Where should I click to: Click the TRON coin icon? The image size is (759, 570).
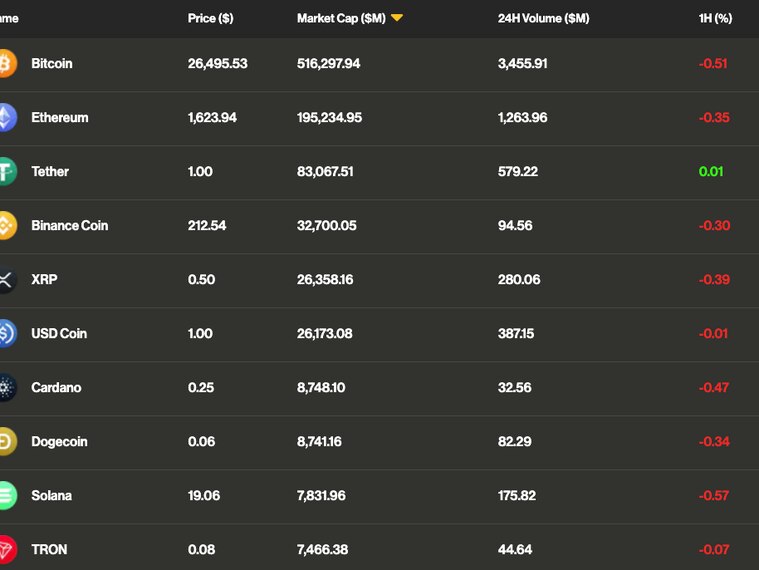[6, 549]
